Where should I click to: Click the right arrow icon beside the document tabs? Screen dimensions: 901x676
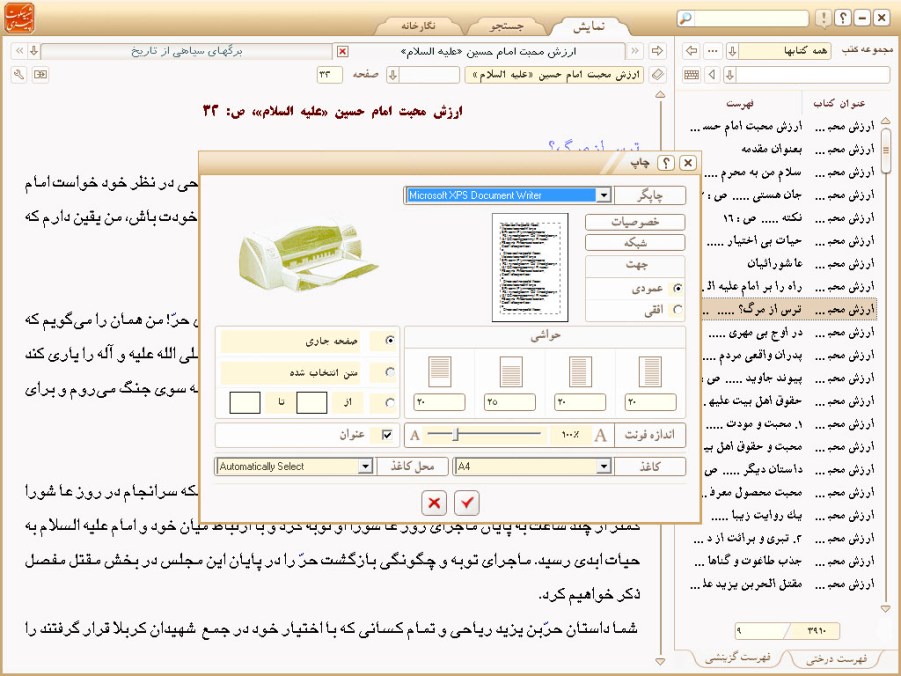tap(657, 51)
